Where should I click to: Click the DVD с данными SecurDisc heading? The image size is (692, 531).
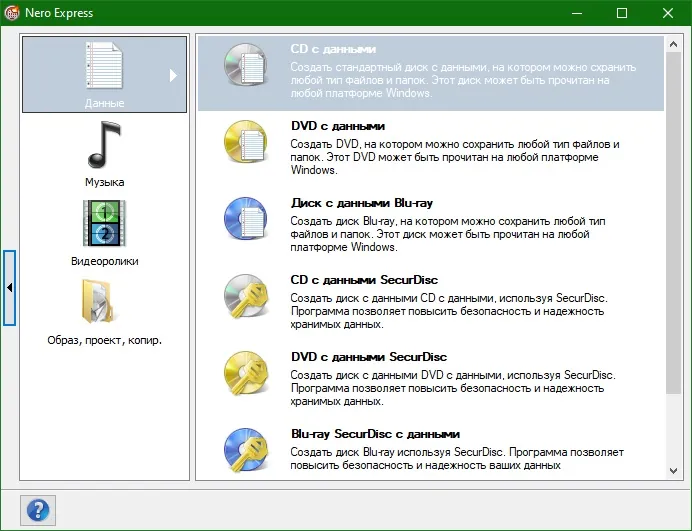(369, 357)
